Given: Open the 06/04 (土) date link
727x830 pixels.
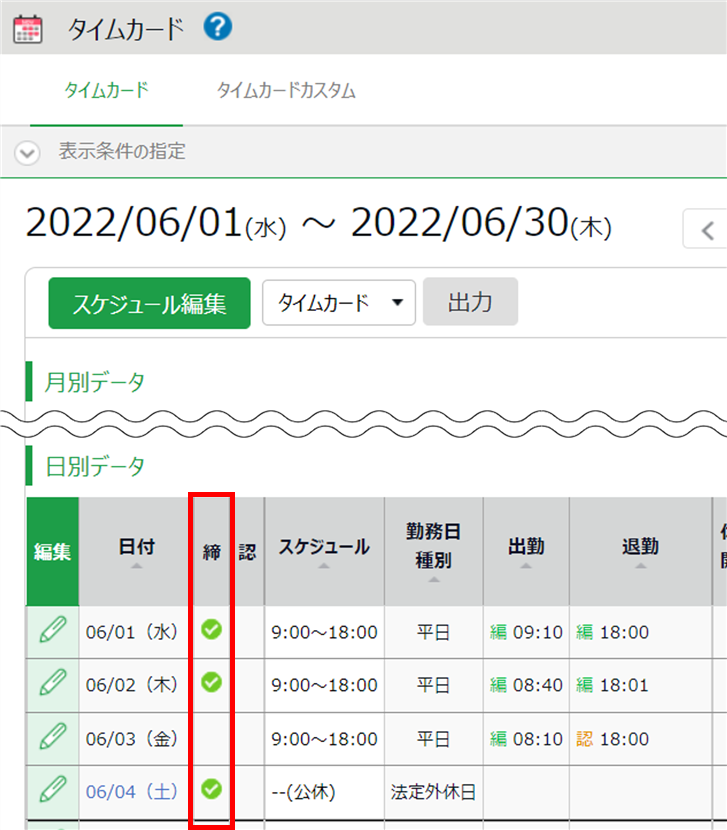Looking at the screenshot, I should (131, 791).
